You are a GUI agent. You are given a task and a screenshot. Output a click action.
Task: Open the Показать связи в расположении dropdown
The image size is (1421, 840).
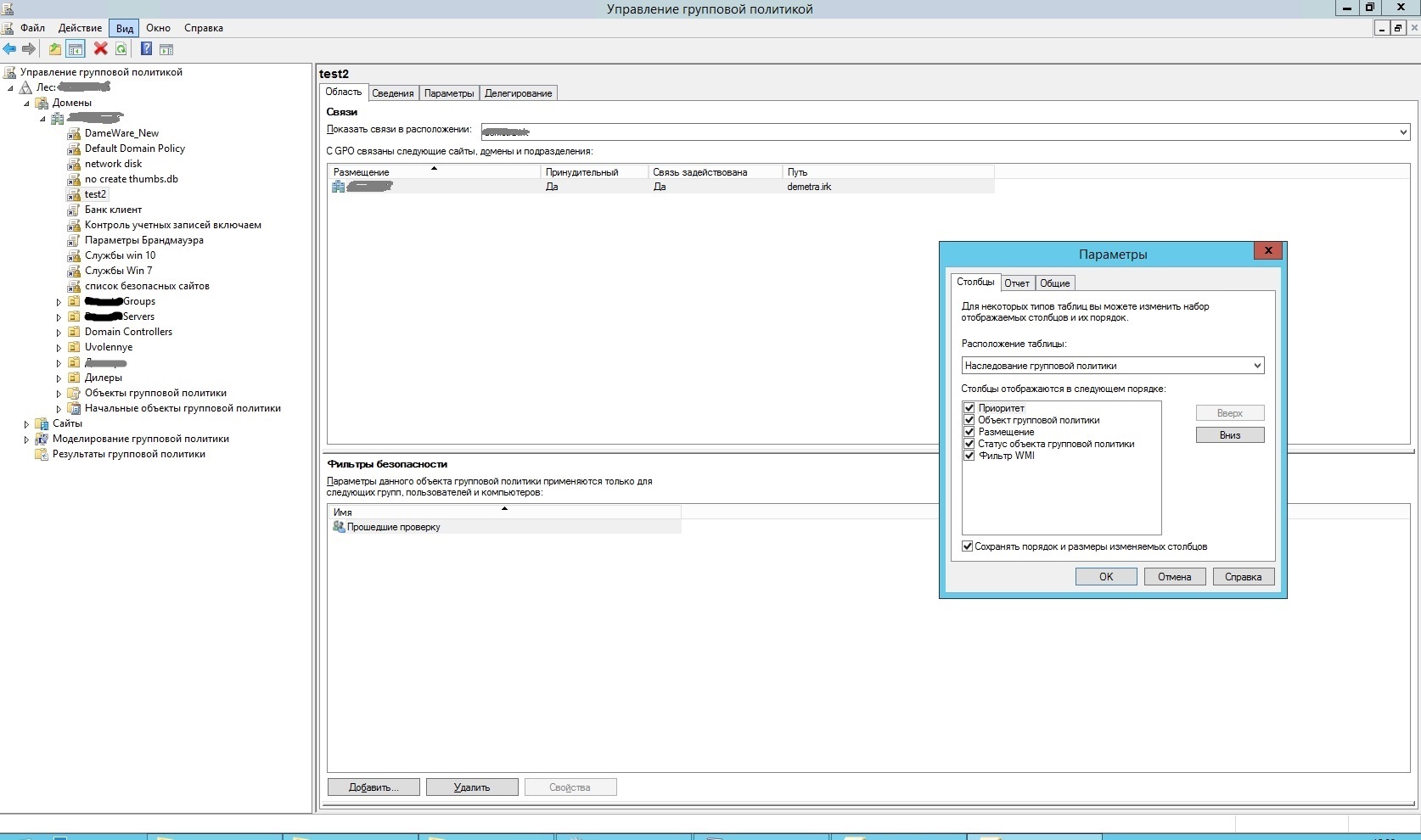click(946, 132)
